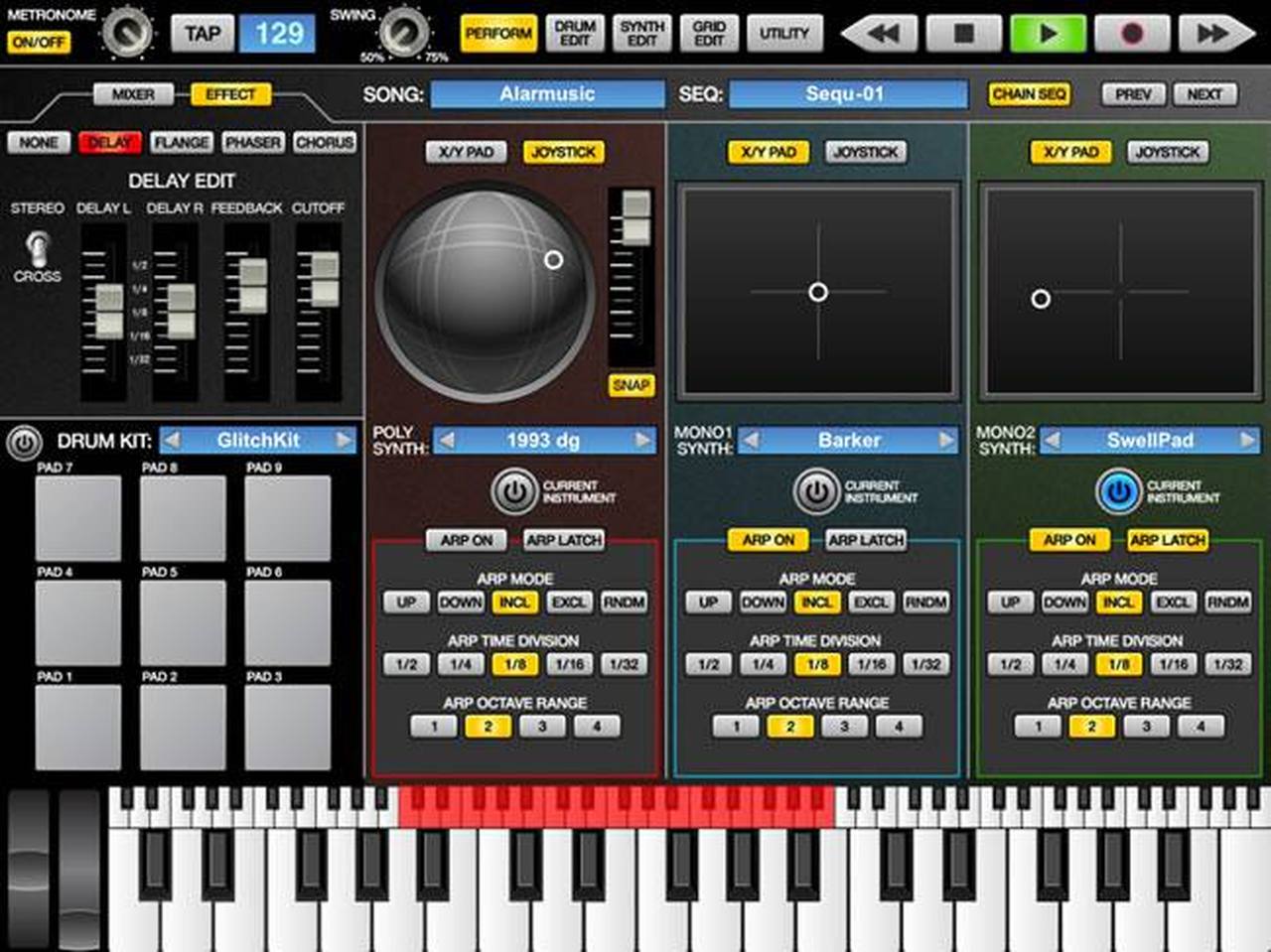
Task: Hit drum pad 5
Action: tap(183, 622)
